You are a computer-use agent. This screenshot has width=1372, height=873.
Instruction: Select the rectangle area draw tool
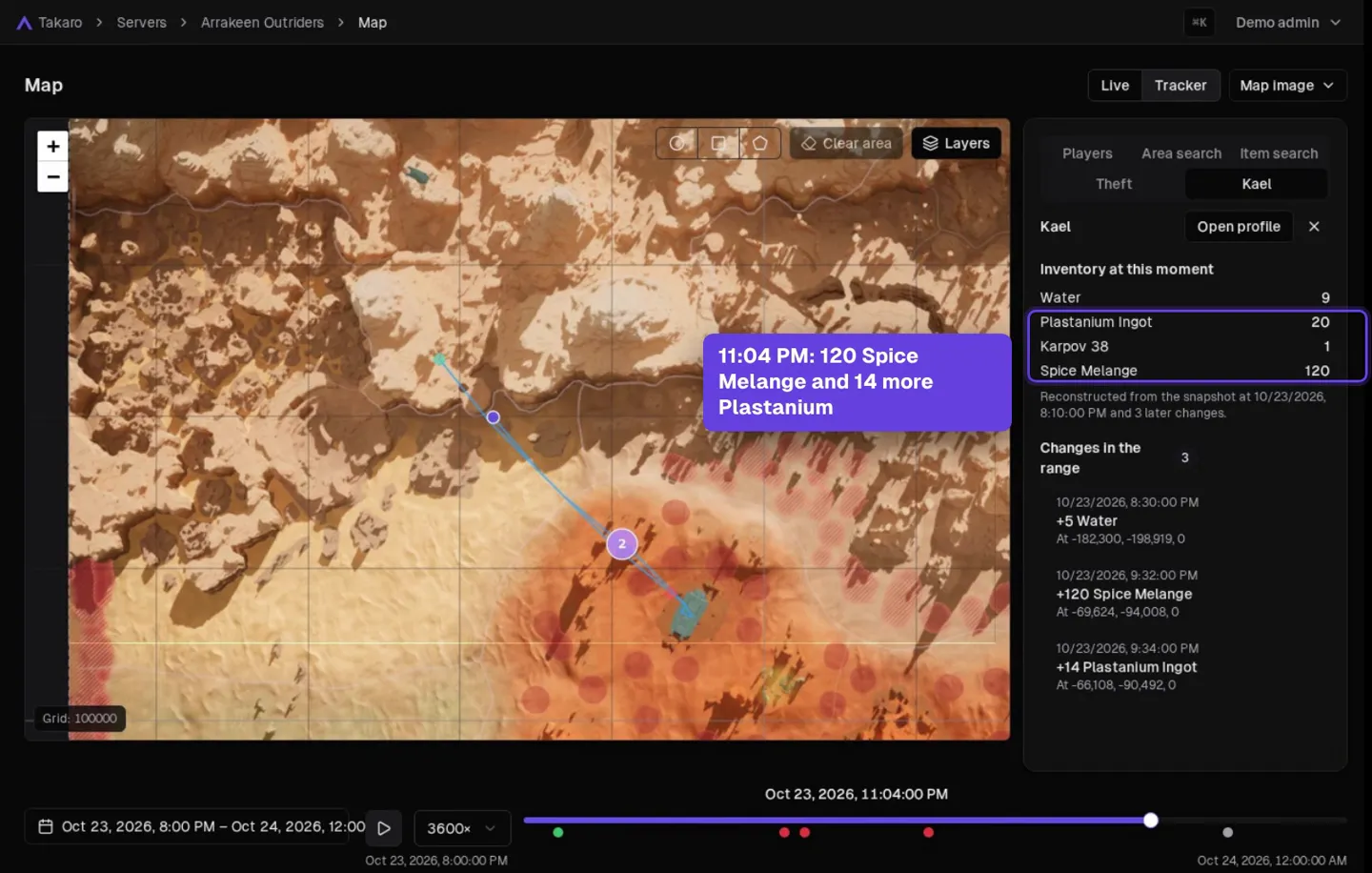(x=718, y=143)
